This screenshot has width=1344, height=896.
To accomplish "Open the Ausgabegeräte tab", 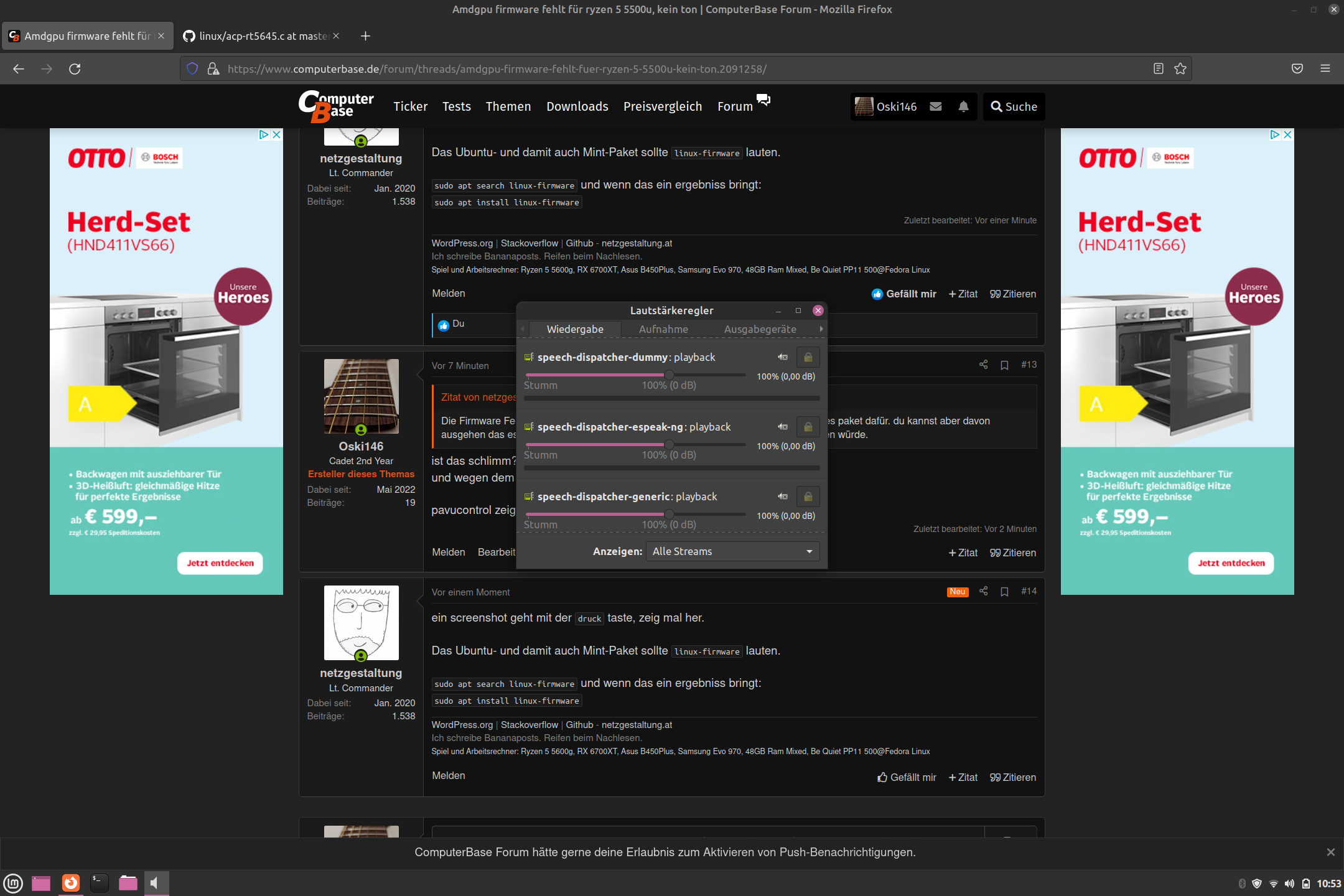I will click(x=760, y=329).
